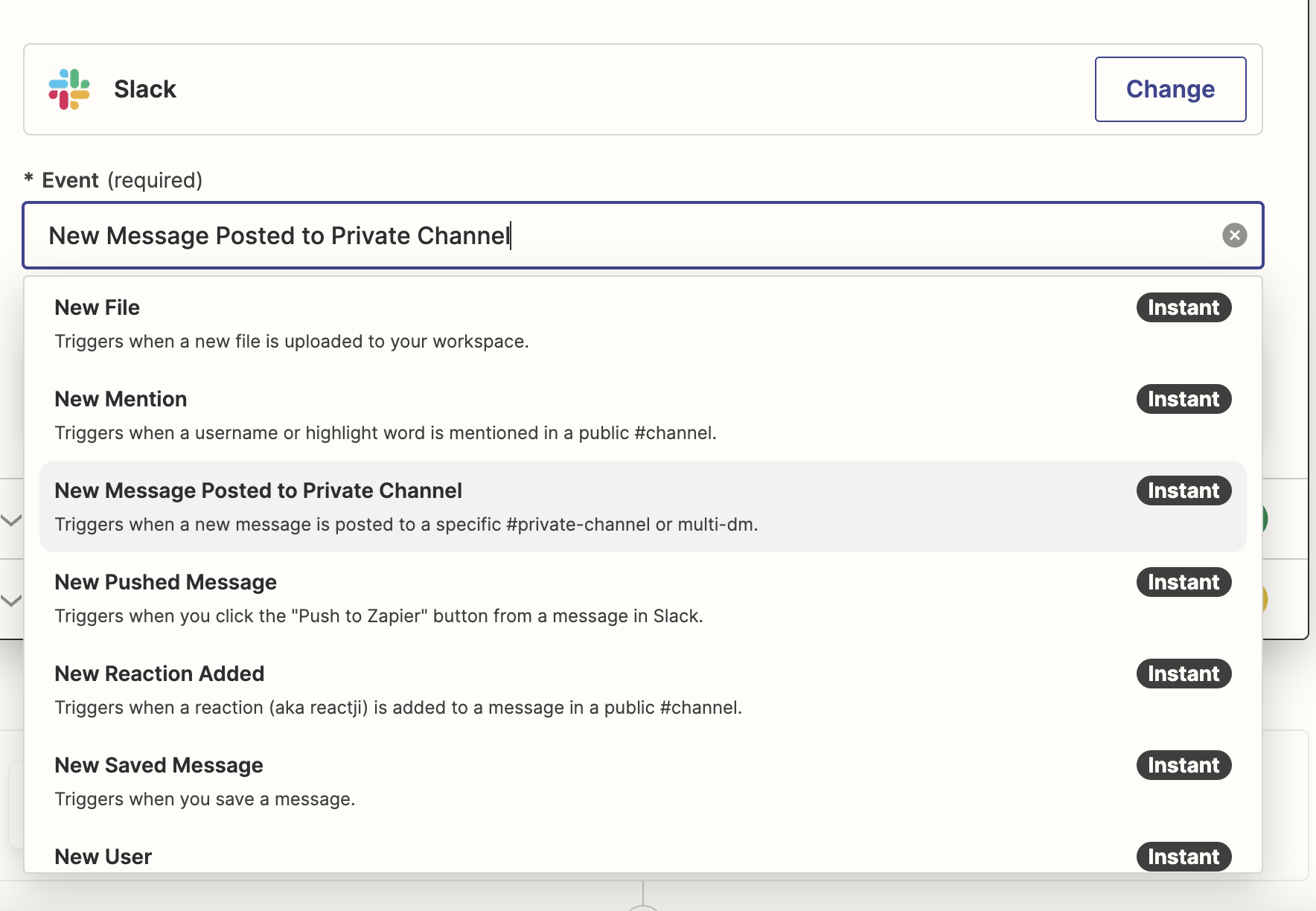Click the Slack app name label
Viewport: 1316px width, 911px height.
click(145, 89)
